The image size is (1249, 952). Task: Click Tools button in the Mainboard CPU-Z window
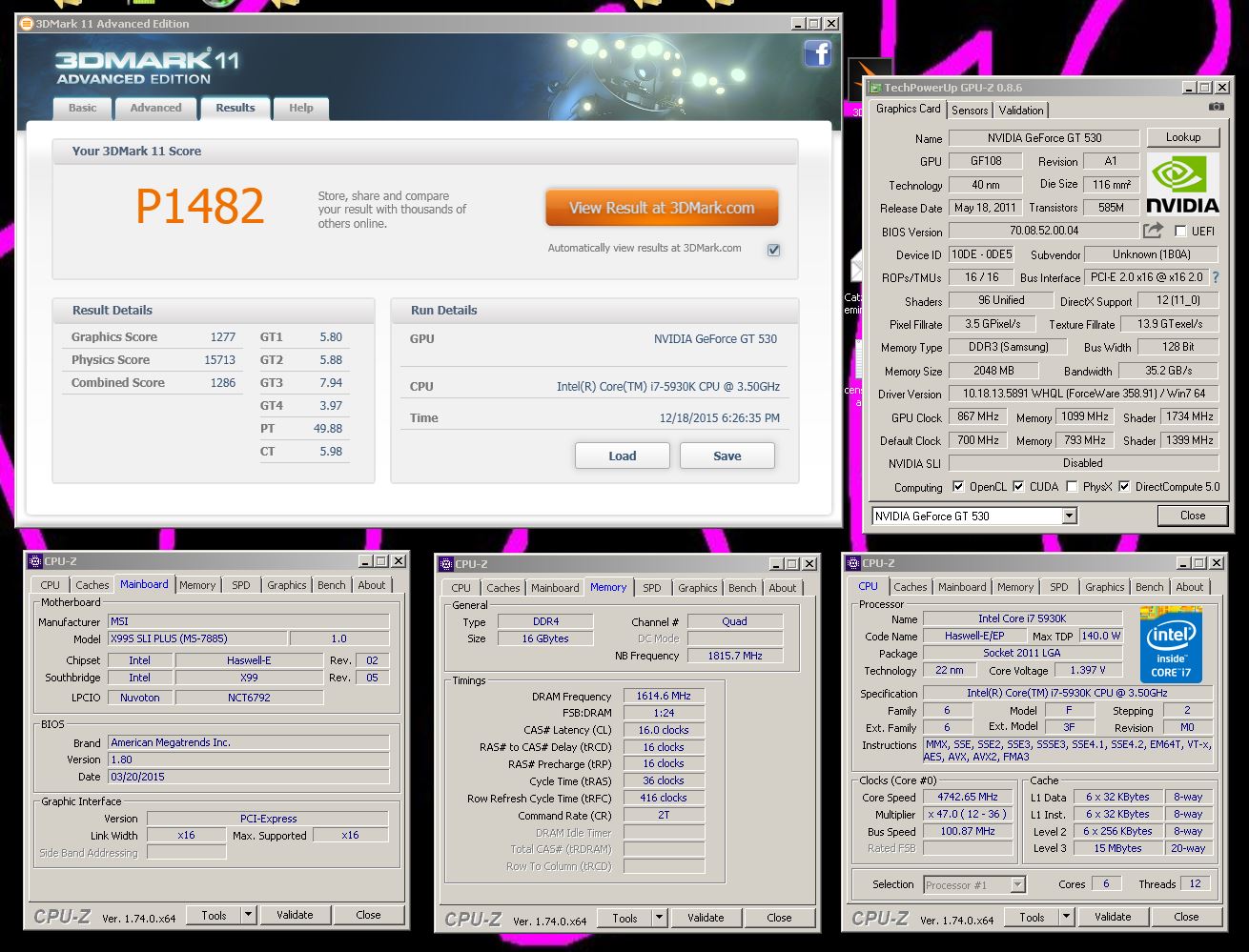point(214,915)
